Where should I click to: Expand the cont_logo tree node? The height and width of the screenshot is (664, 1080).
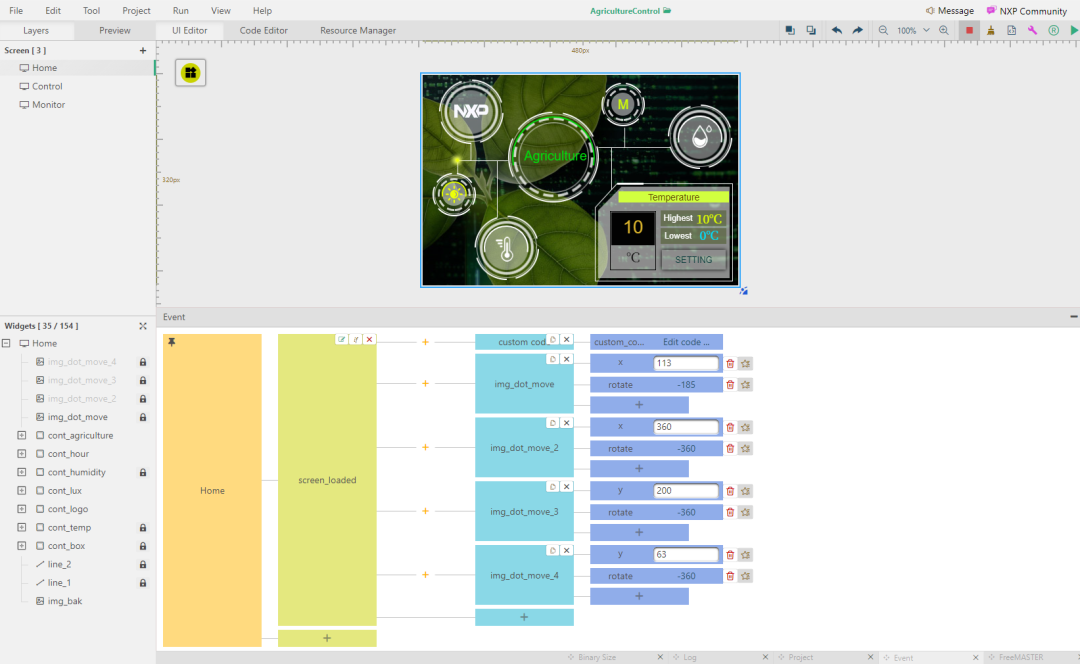point(21,509)
